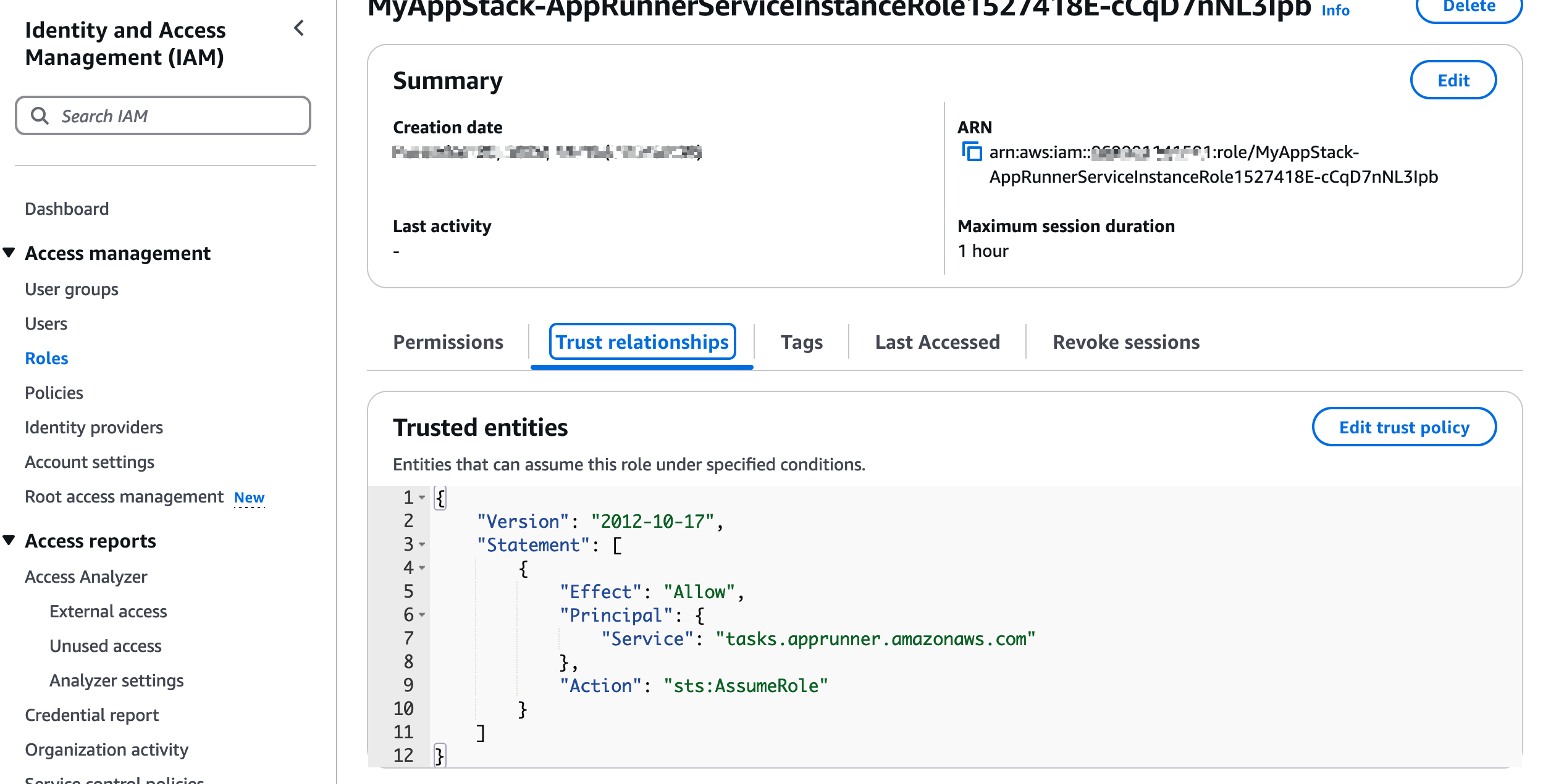Go to Revoke sessions tab
The width and height of the screenshot is (1543, 784).
1125,342
